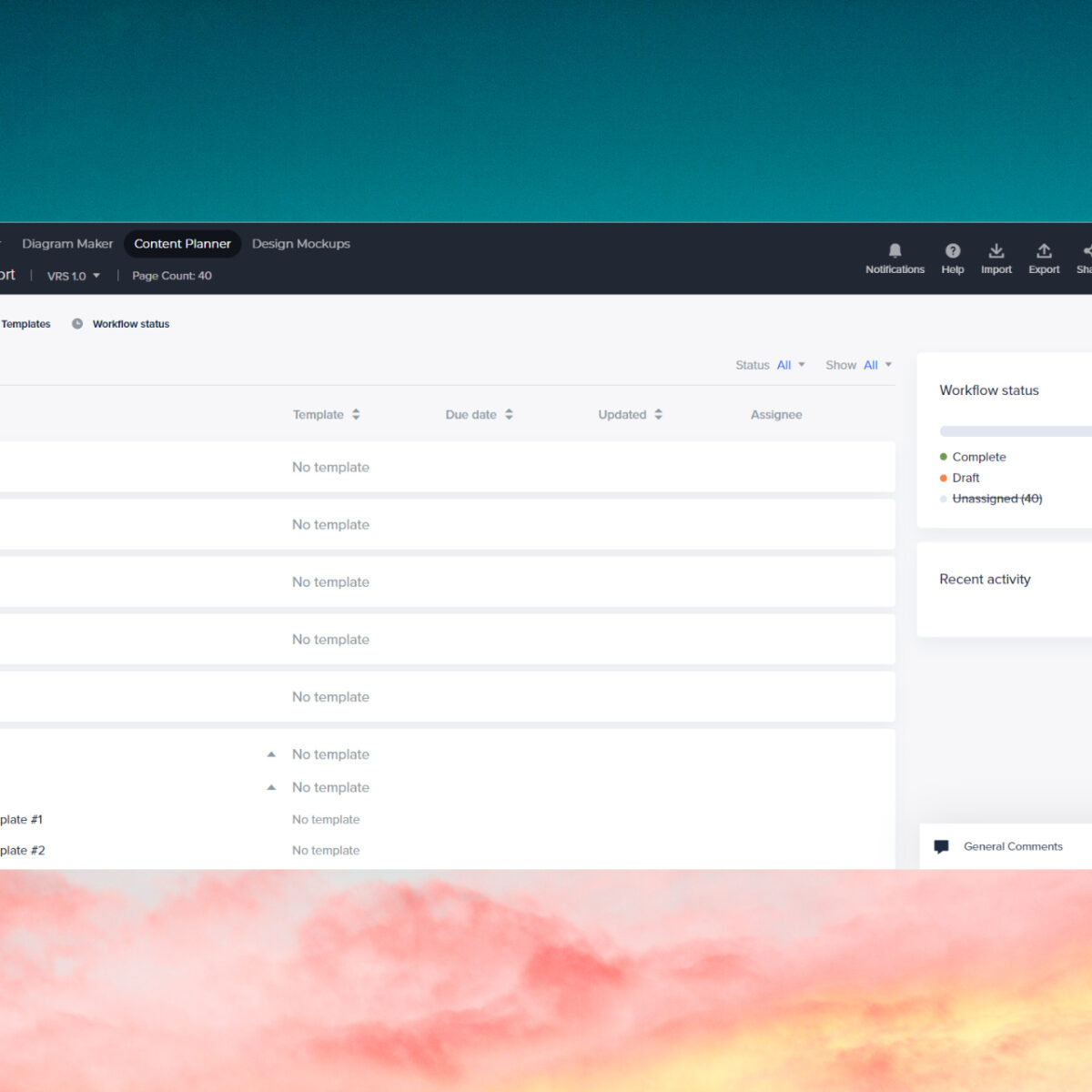Sort by the Due date column

480,414
